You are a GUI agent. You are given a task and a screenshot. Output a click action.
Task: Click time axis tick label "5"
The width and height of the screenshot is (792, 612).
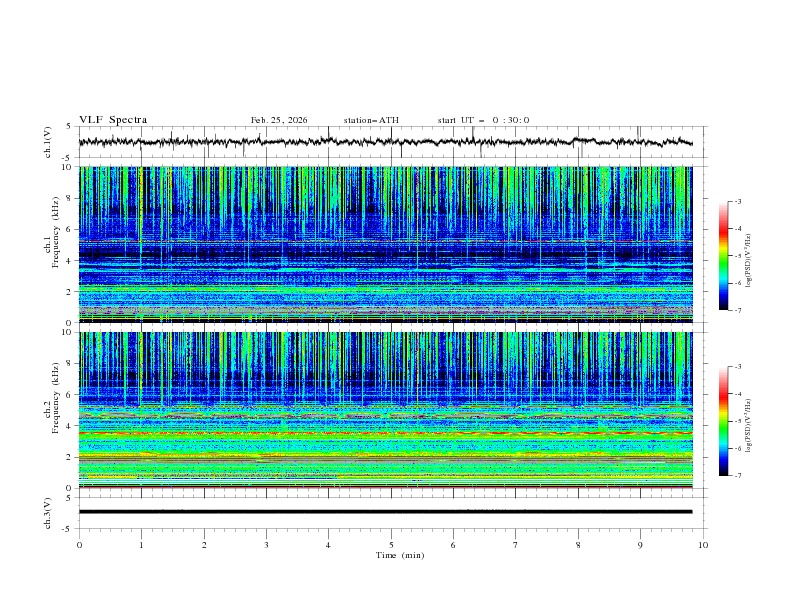click(x=391, y=545)
